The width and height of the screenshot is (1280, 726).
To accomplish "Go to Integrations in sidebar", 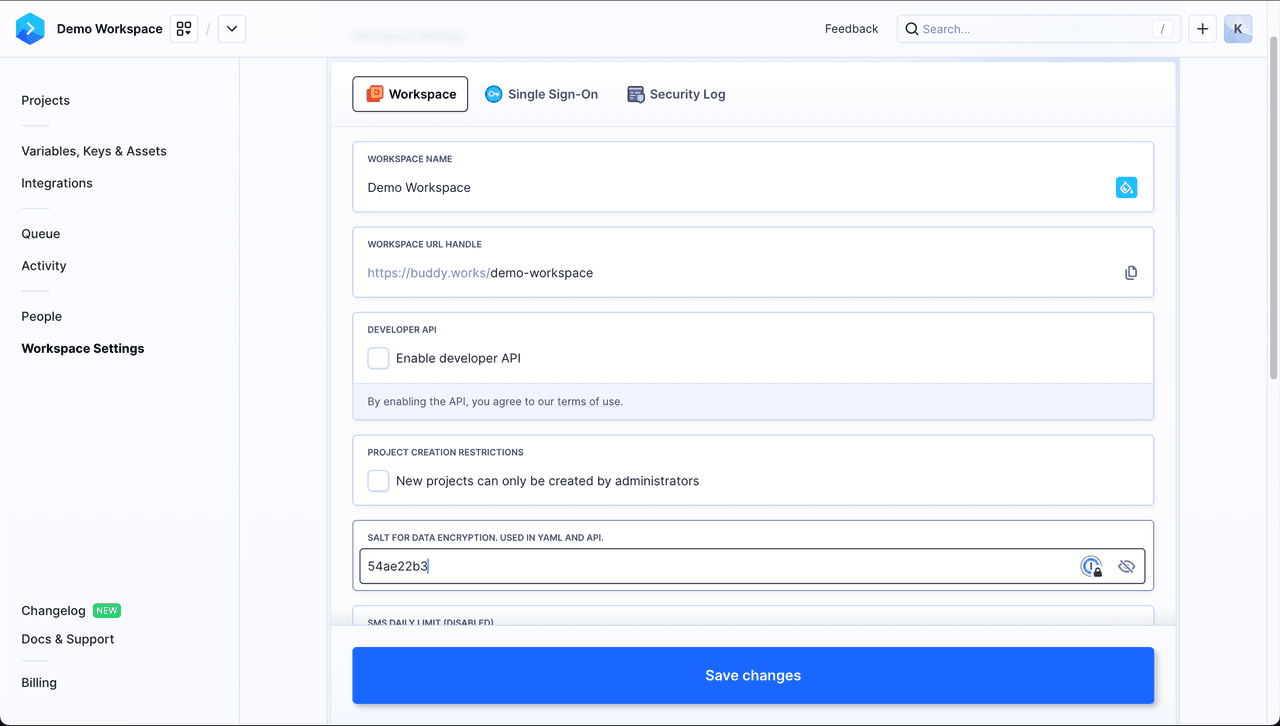I will coord(57,183).
